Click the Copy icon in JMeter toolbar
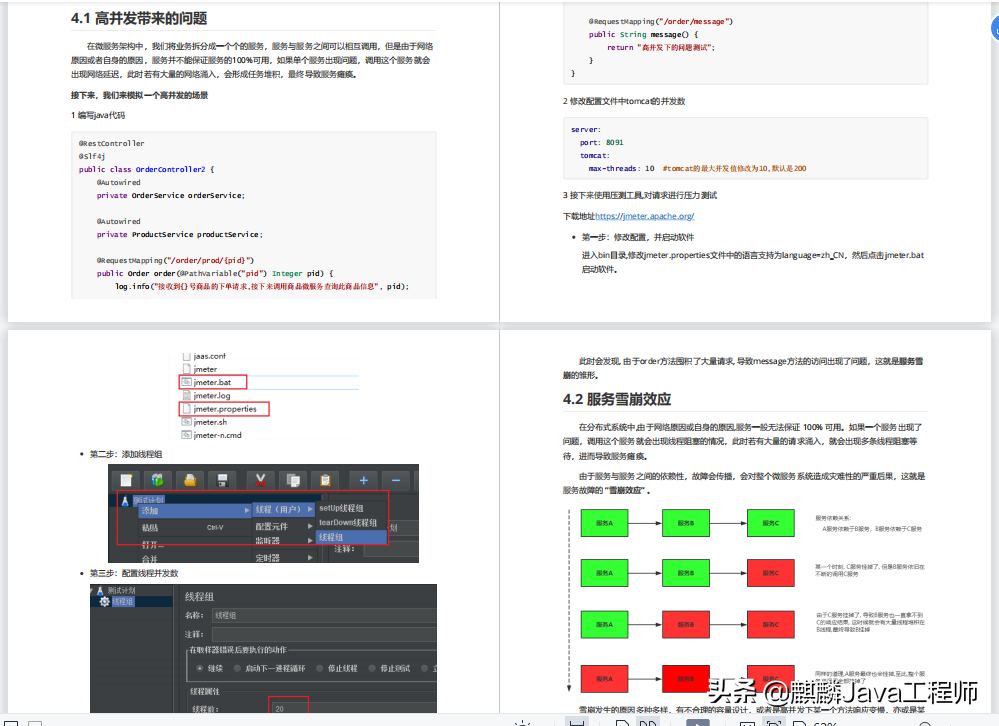 pos(293,480)
